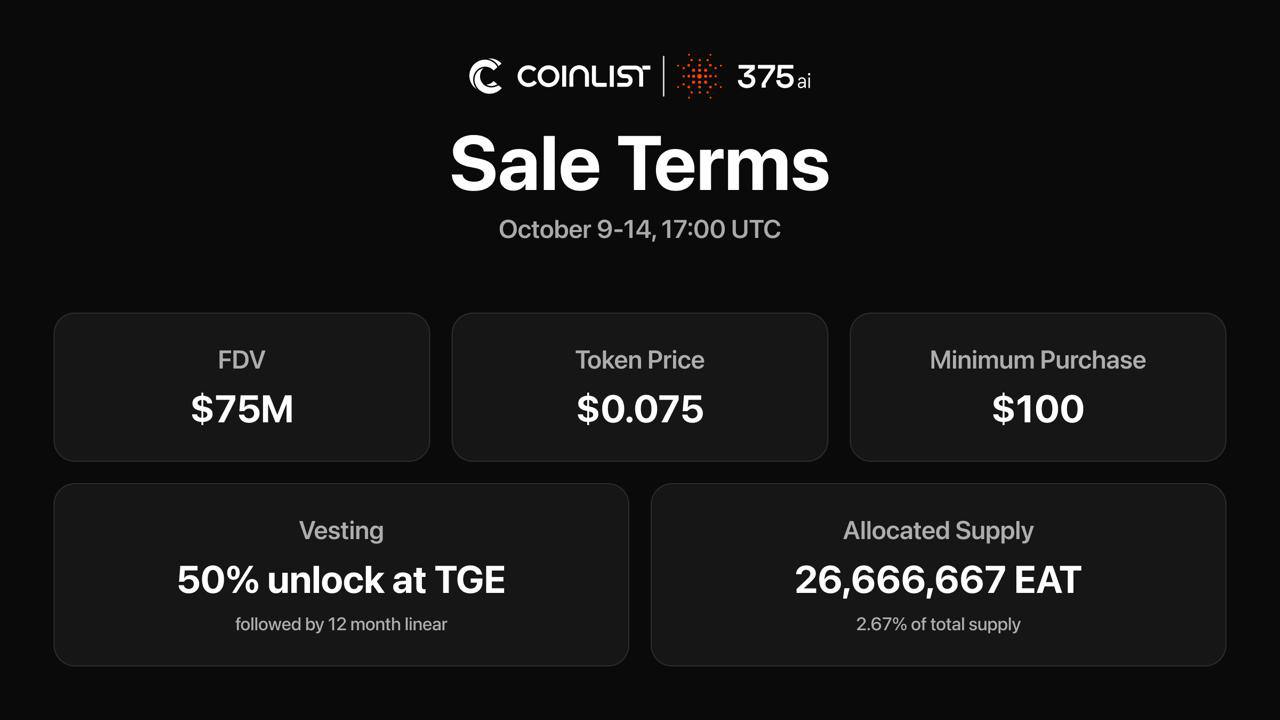Select the 50% unlock at TGE text

pyautogui.click(x=341, y=580)
